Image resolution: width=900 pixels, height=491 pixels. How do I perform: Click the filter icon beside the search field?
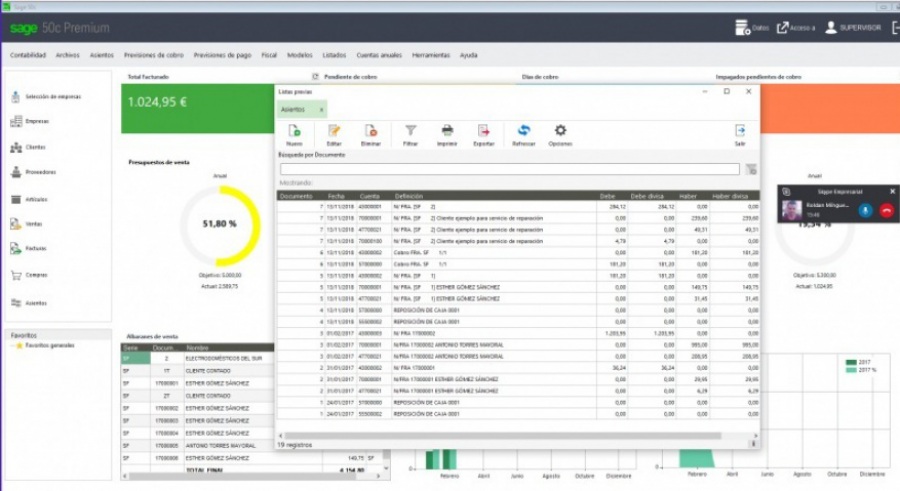tap(751, 169)
